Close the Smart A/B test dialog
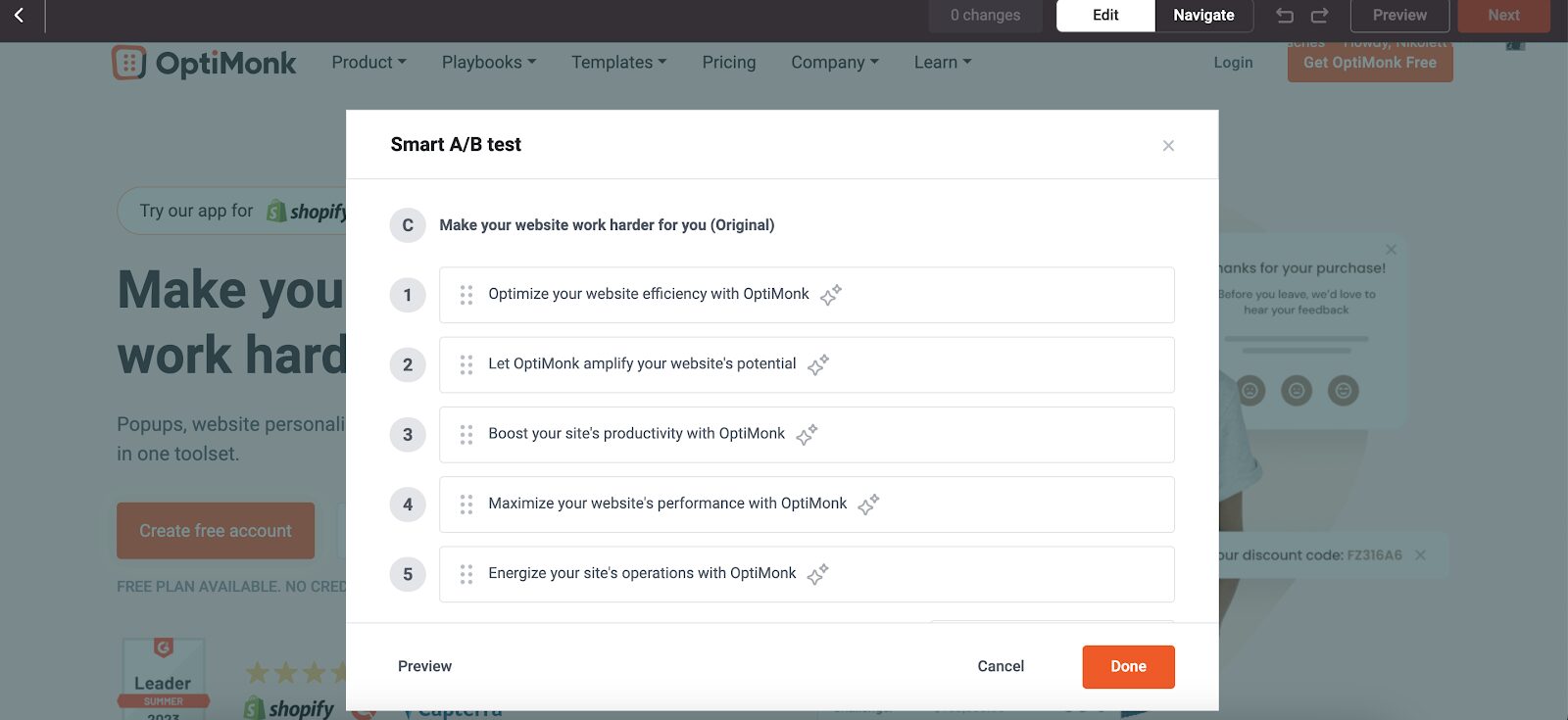 [1168, 146]
